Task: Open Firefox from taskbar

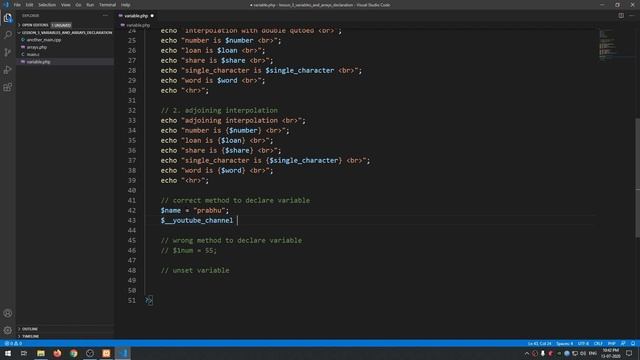Action: [57, 353]
